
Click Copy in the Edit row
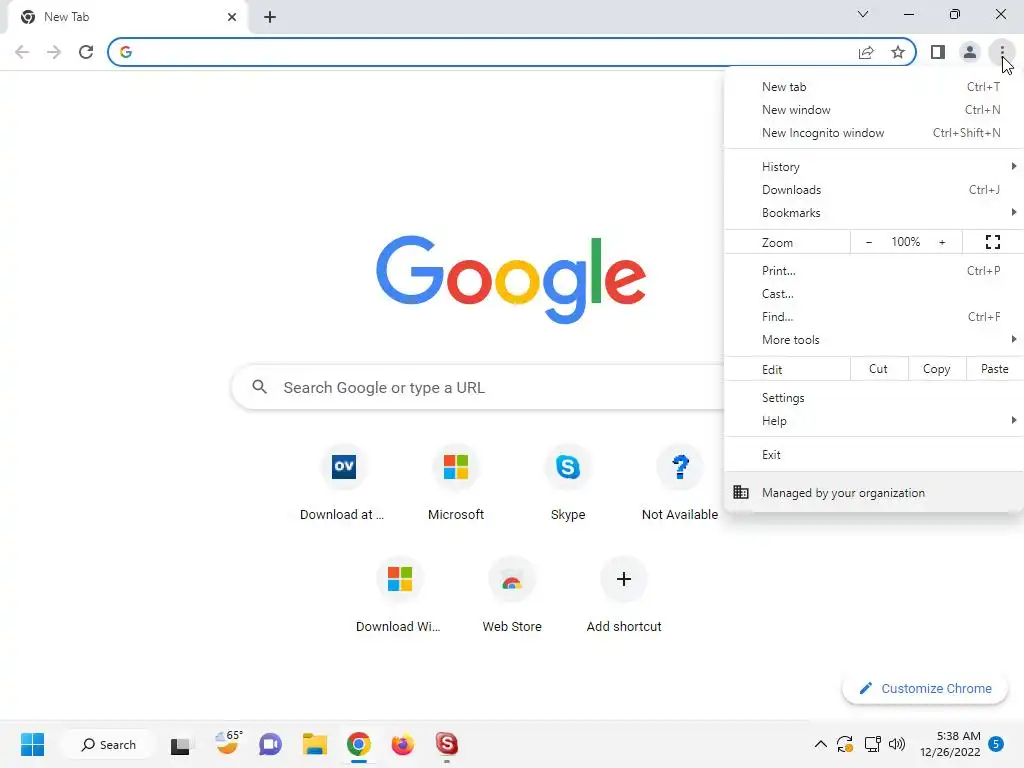(936, 369)
